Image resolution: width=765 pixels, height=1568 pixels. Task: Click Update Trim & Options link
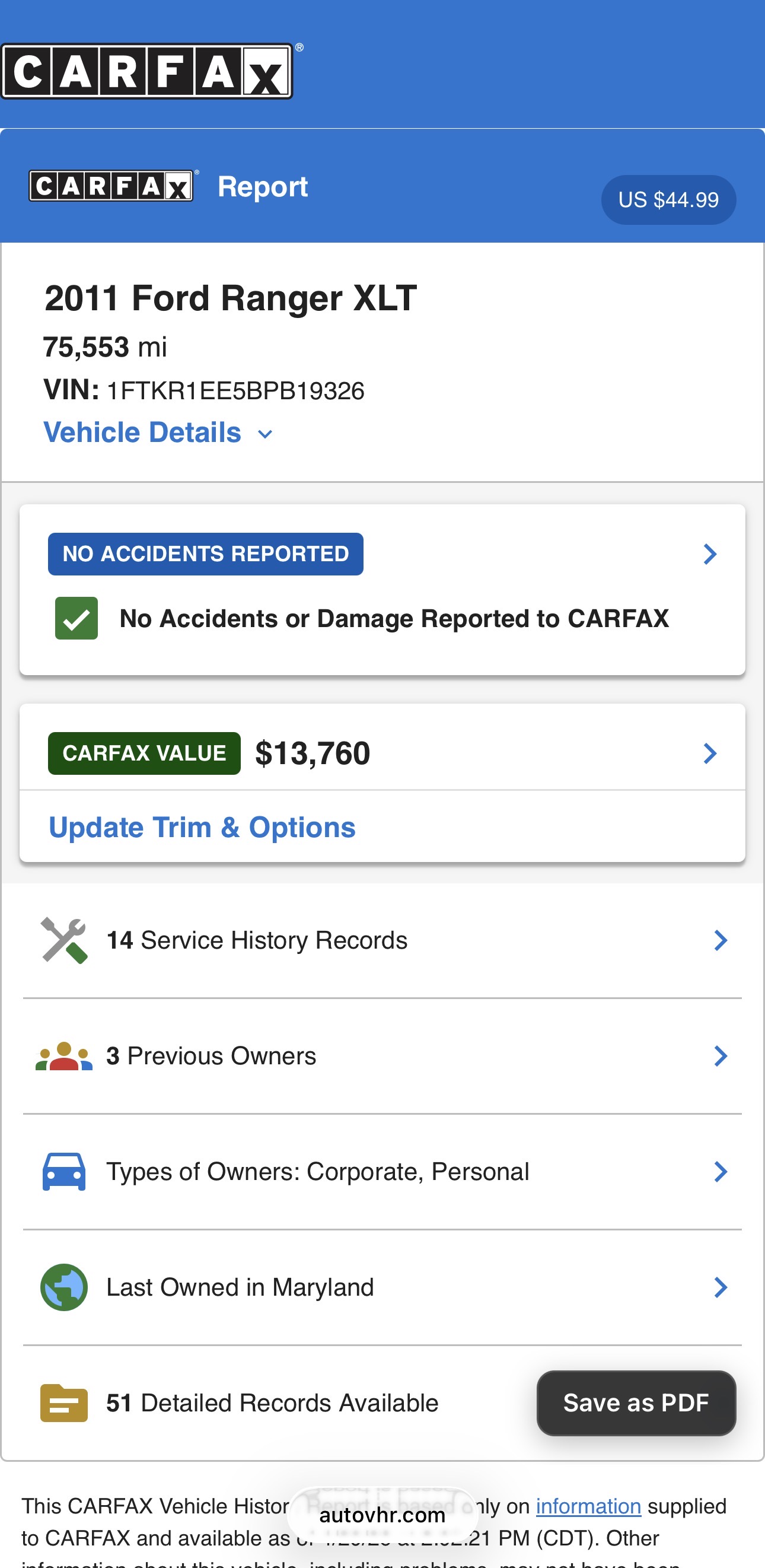[202, 827]
